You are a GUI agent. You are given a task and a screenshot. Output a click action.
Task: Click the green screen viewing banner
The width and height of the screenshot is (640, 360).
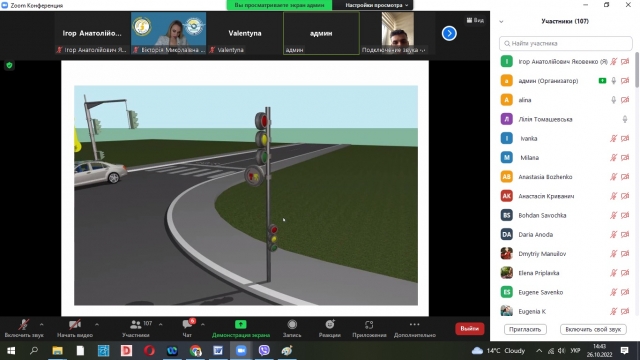click(279, 5)
